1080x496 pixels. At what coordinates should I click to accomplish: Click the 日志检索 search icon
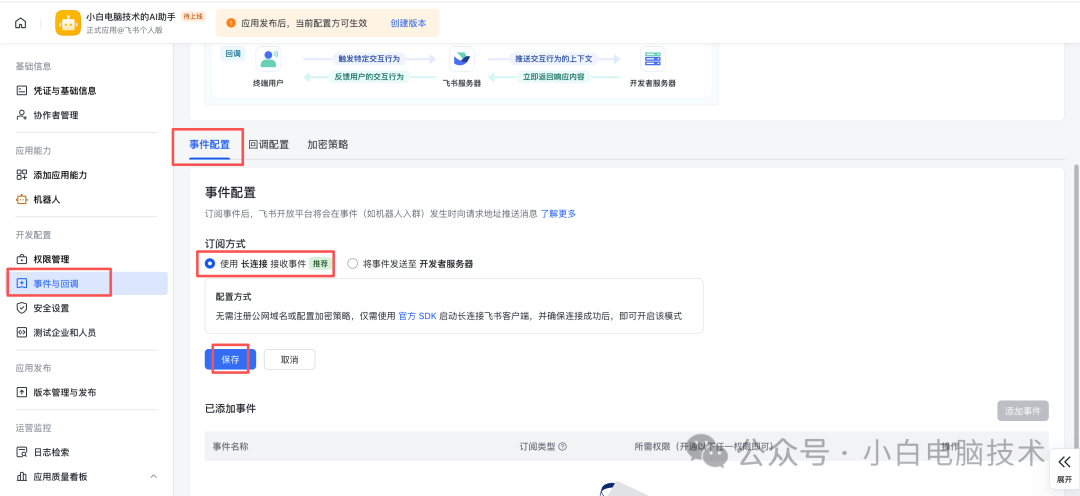21,452
